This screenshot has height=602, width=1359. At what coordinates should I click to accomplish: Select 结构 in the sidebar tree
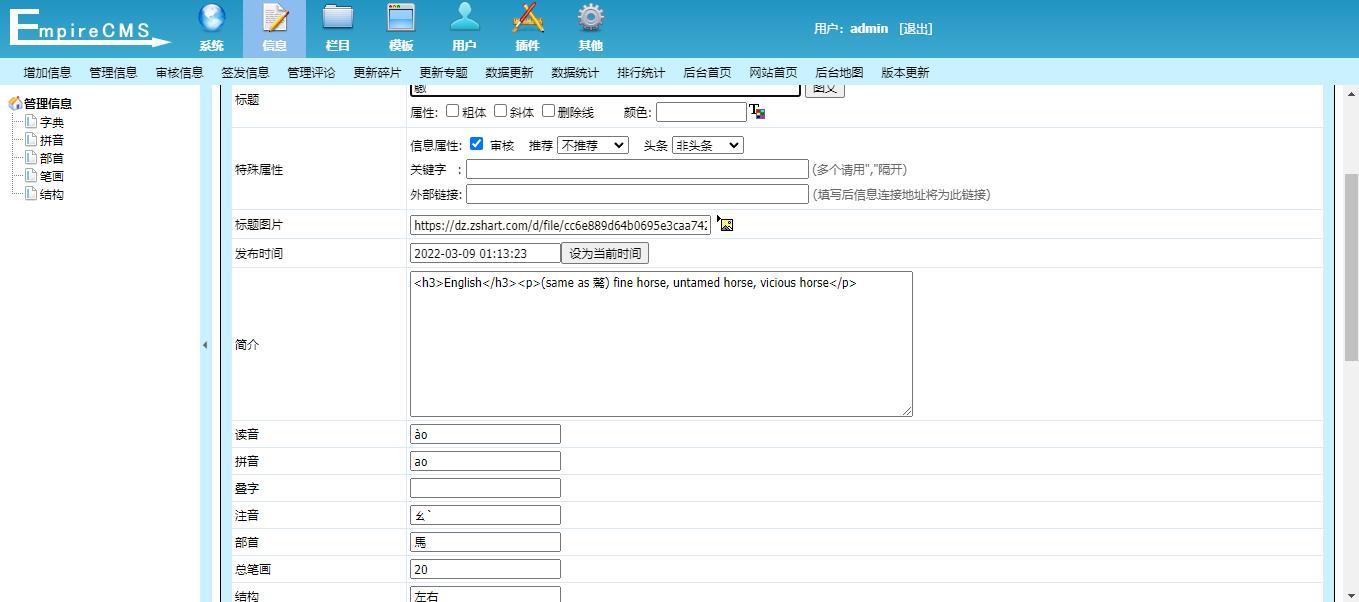(52, 194)
